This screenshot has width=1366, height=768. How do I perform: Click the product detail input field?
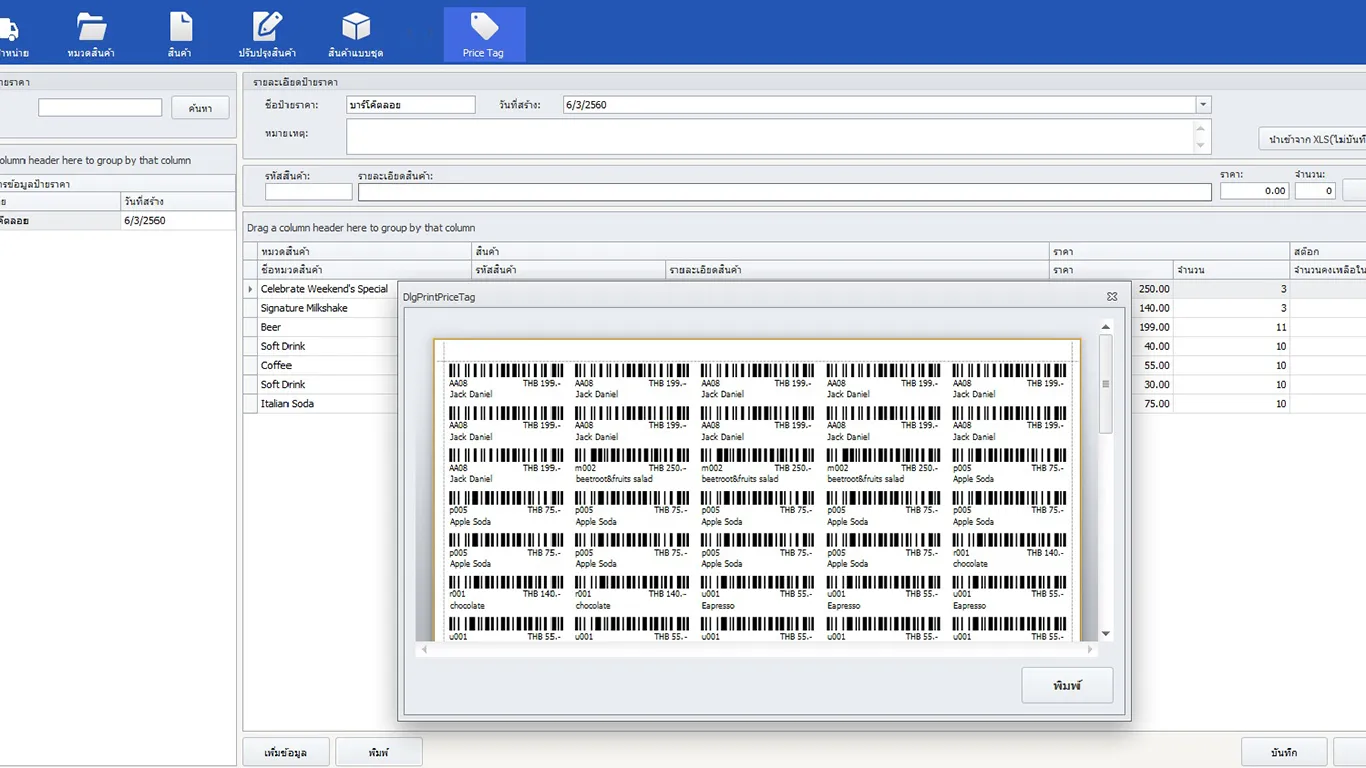(x=785, y=192)
